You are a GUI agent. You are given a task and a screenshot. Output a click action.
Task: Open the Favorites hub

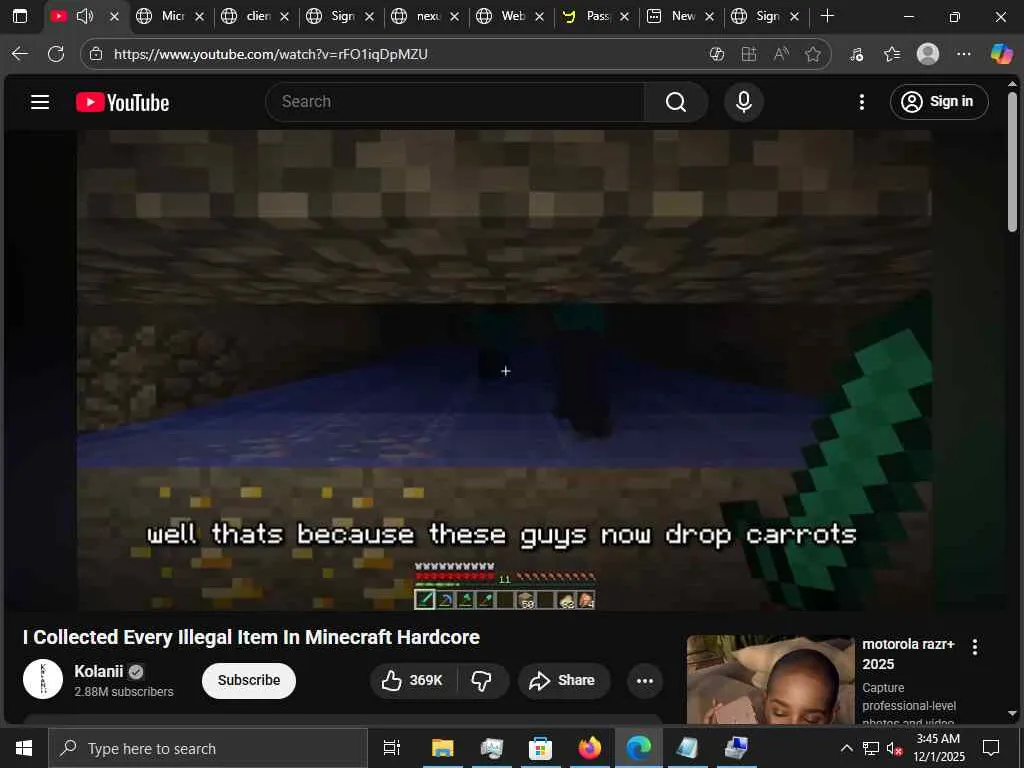click(x=892, y=54)
